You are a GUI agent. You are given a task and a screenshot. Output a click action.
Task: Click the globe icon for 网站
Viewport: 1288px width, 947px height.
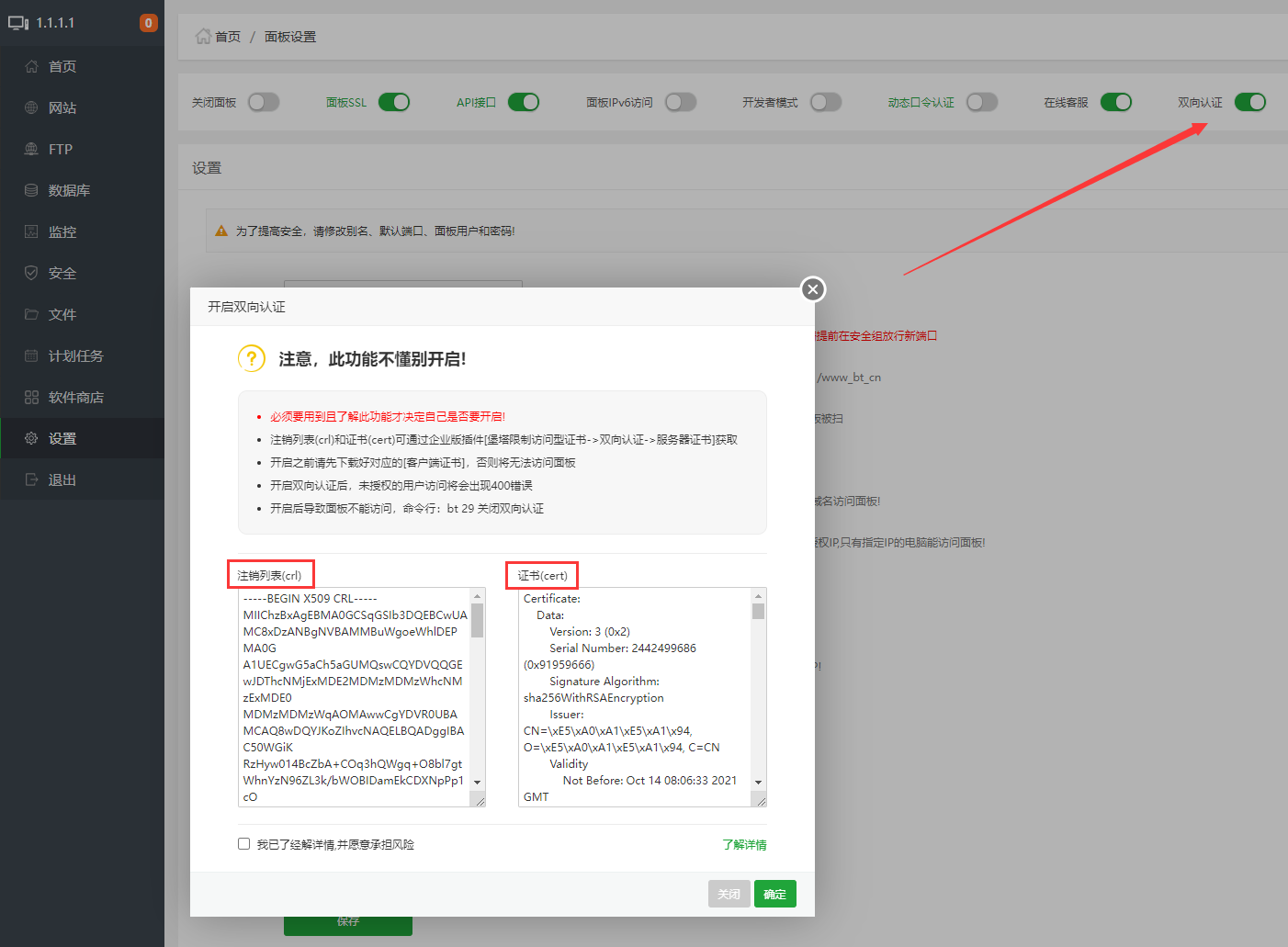point(31,107)
